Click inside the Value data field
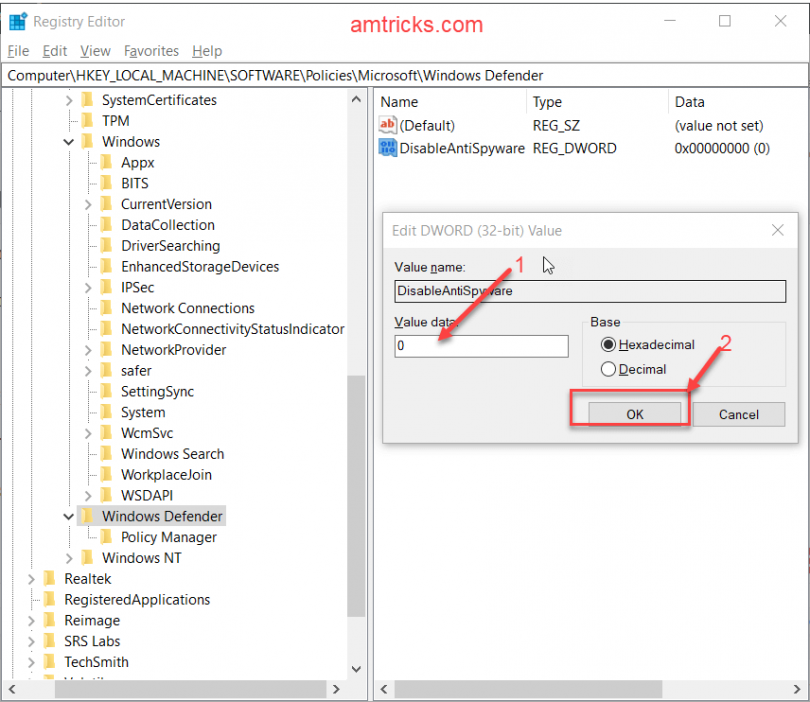Viewport: 810px width, 702px height. pos(480,345)
